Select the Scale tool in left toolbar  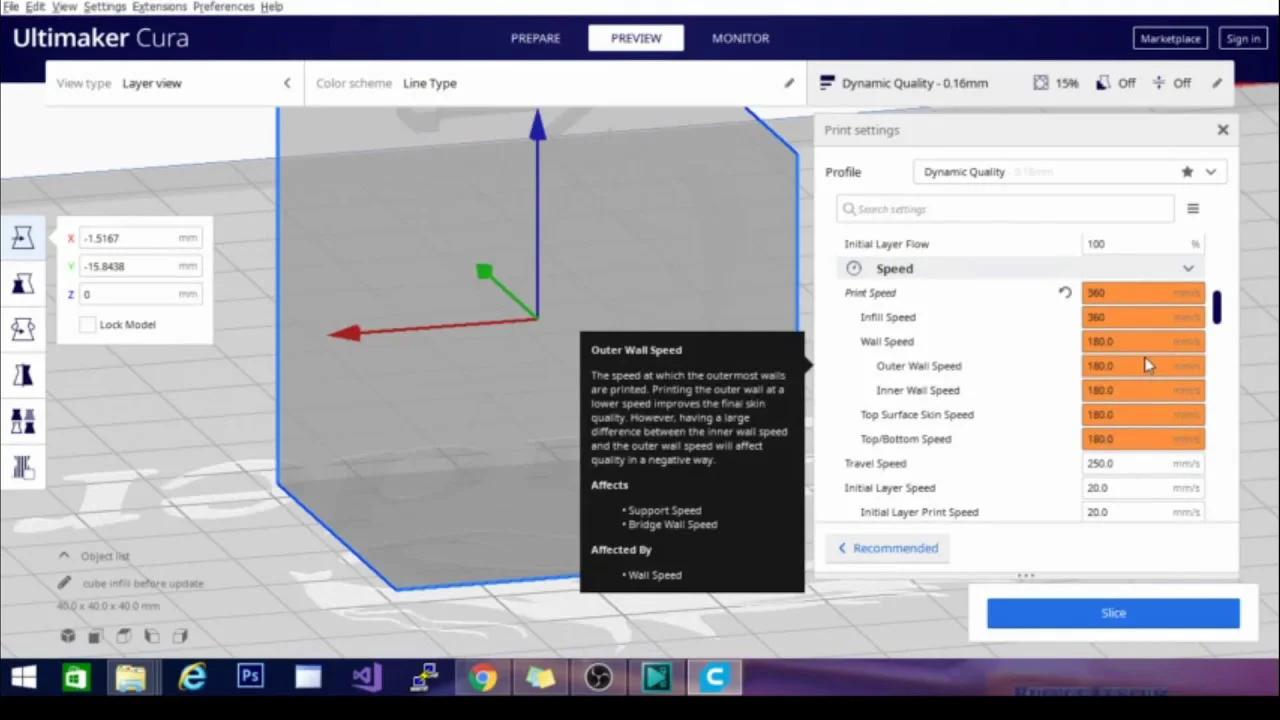(x=22, y=285)
